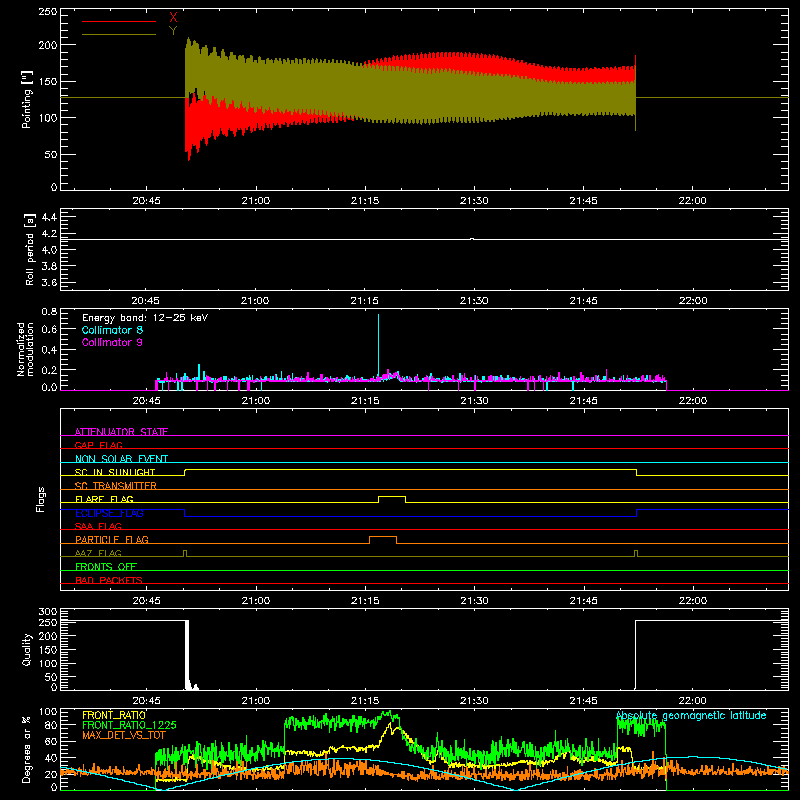Click the raised FLARE_FLAG step segment

(392, 496)
